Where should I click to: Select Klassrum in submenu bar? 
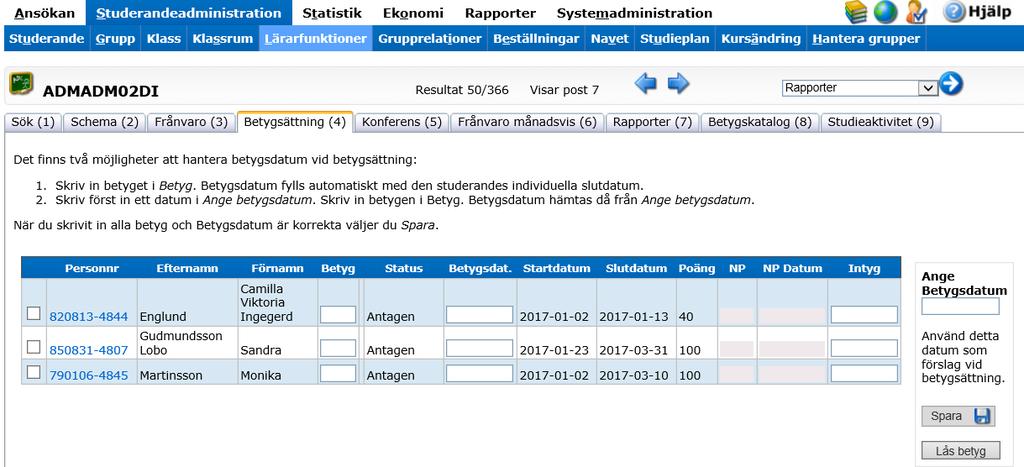coord(223,39)
